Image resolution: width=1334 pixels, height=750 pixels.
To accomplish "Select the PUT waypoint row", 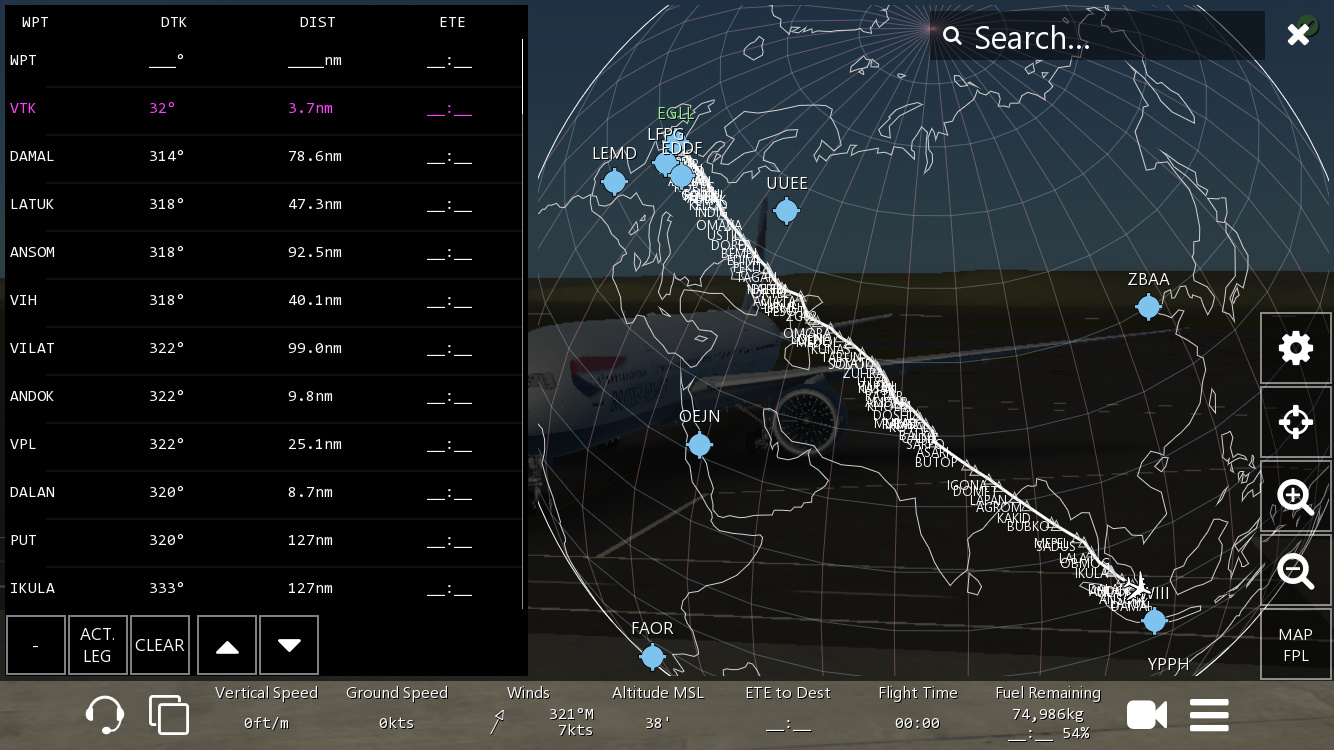I will click(264, 540).
